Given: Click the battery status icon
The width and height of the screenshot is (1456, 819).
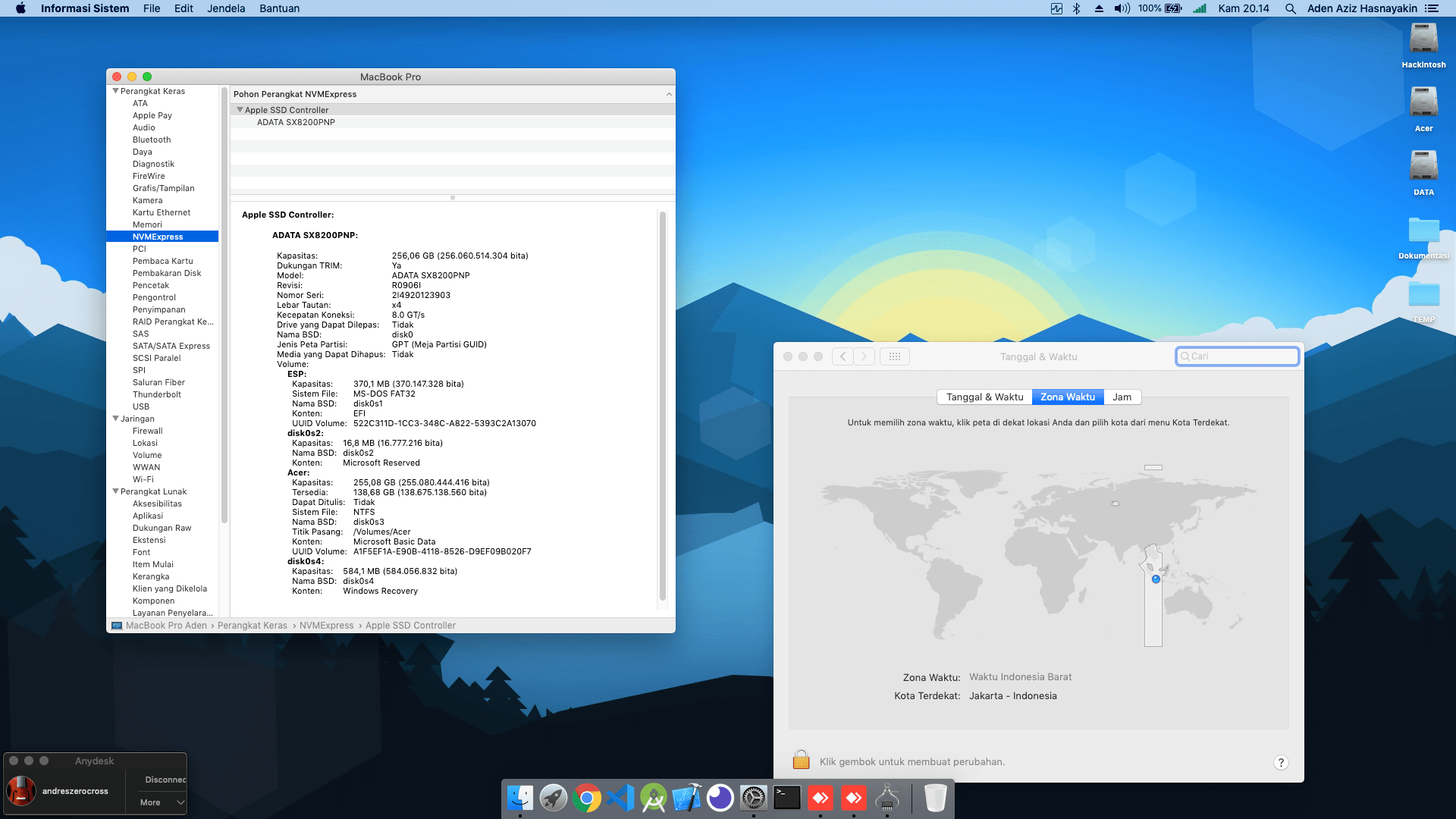Looking at the screenshot, I should pos(1173,8).
